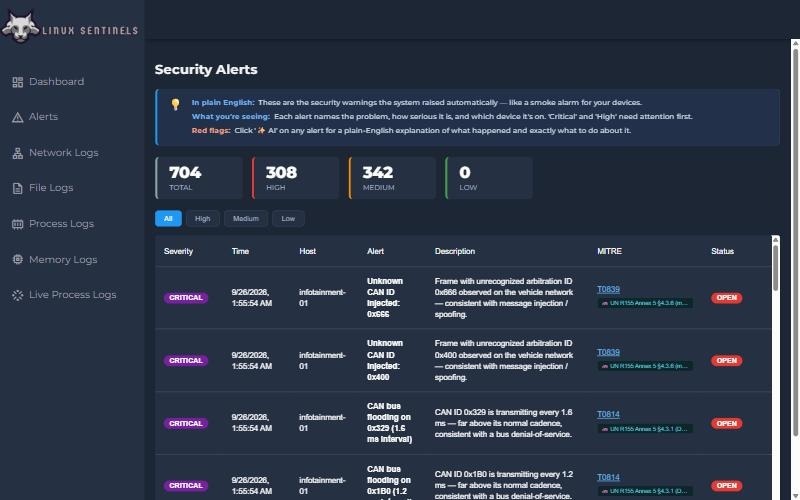The height and width of the screenshot is (500, 800).
Task: Click the lightbulb tip icon
Action: coord(176,104)
